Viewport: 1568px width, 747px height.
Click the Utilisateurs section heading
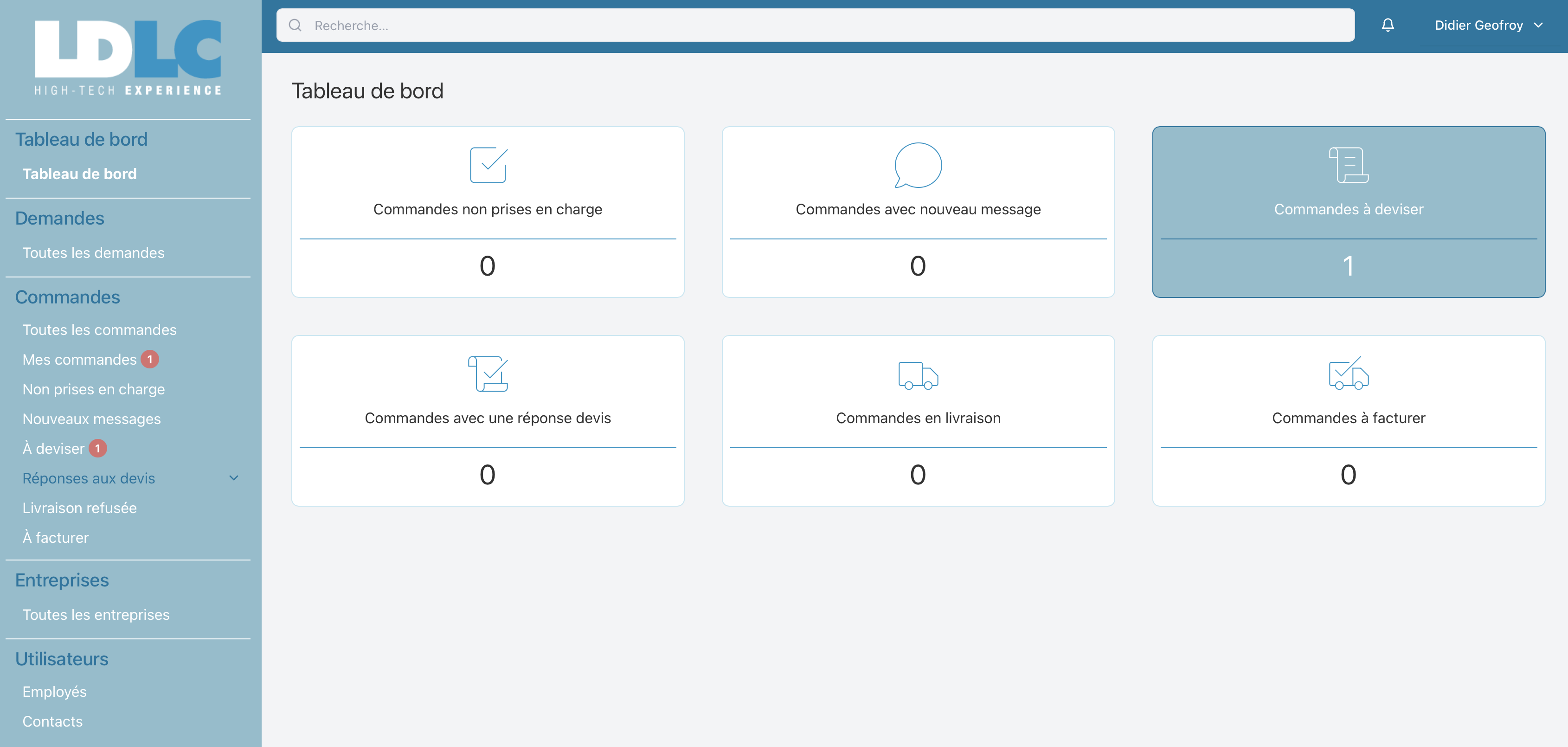tap(62, 659)
